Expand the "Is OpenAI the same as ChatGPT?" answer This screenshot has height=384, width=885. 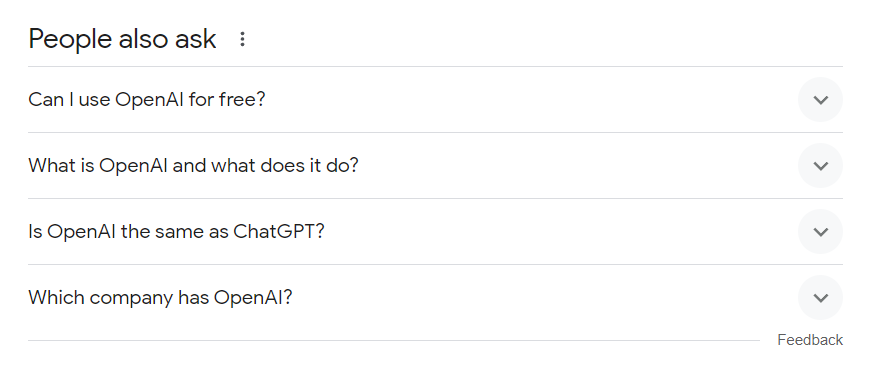[435, 232]
